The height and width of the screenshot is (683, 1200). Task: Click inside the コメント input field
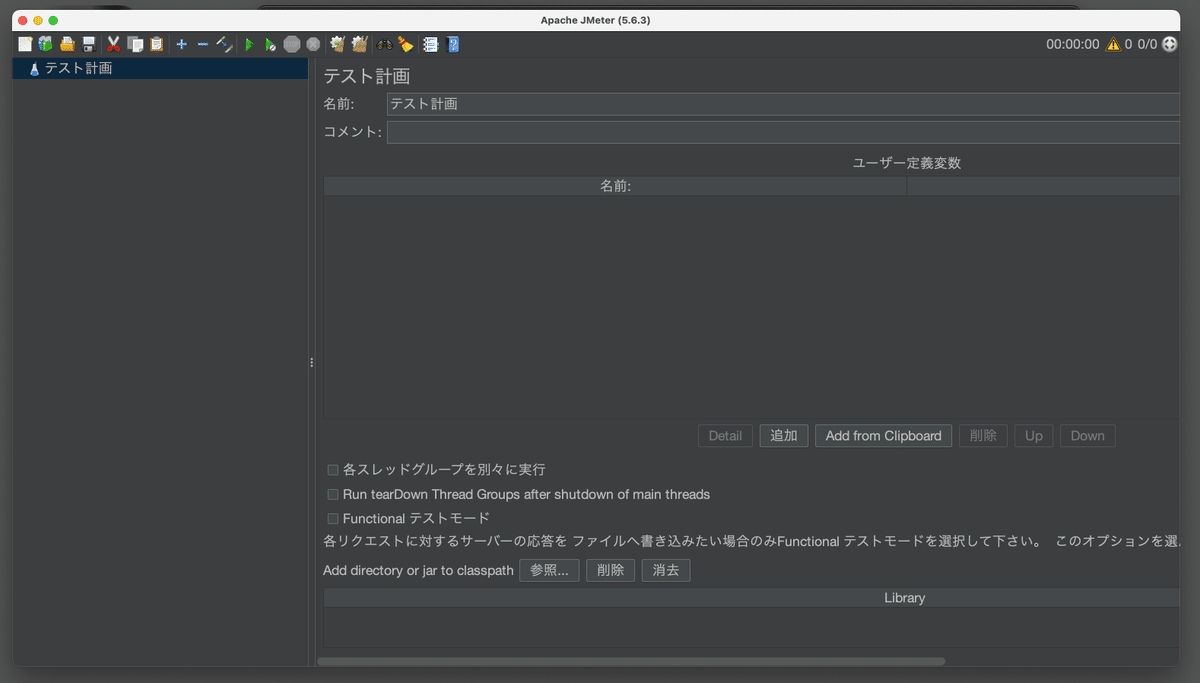pyautogui.click(x=700, y=131)
